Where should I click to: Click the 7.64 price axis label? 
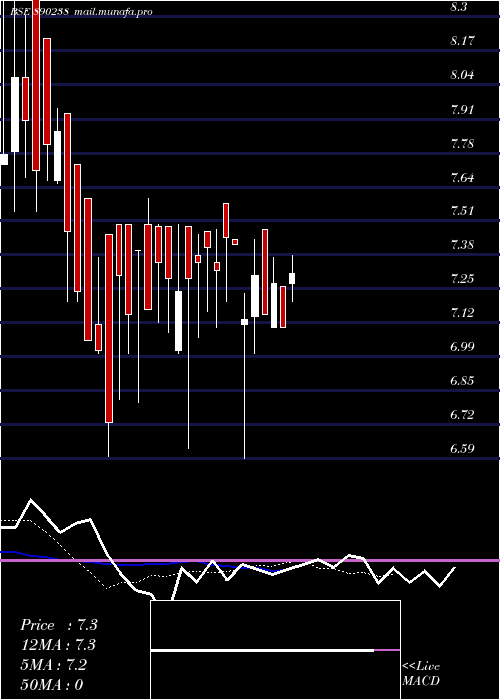[x=462, y=178]
